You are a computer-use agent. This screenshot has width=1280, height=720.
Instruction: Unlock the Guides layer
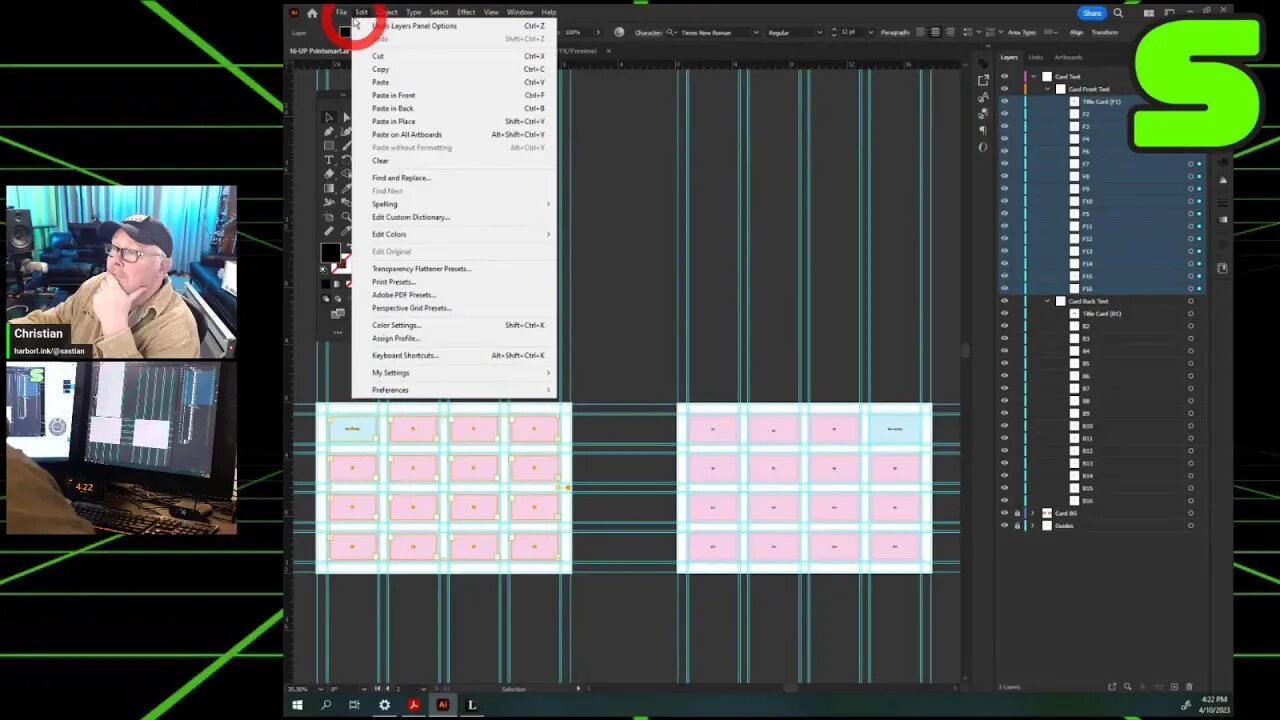coord(1017,525)
